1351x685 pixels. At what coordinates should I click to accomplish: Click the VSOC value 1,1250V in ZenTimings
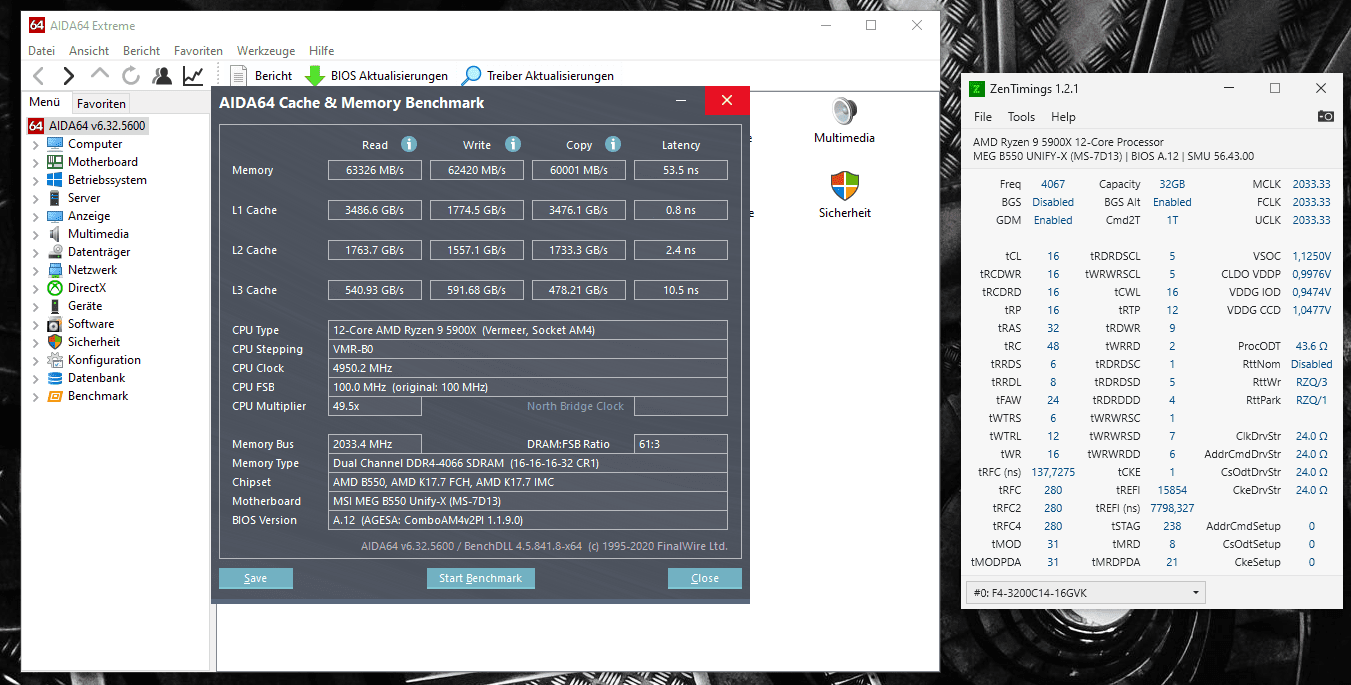point(1311,256)
